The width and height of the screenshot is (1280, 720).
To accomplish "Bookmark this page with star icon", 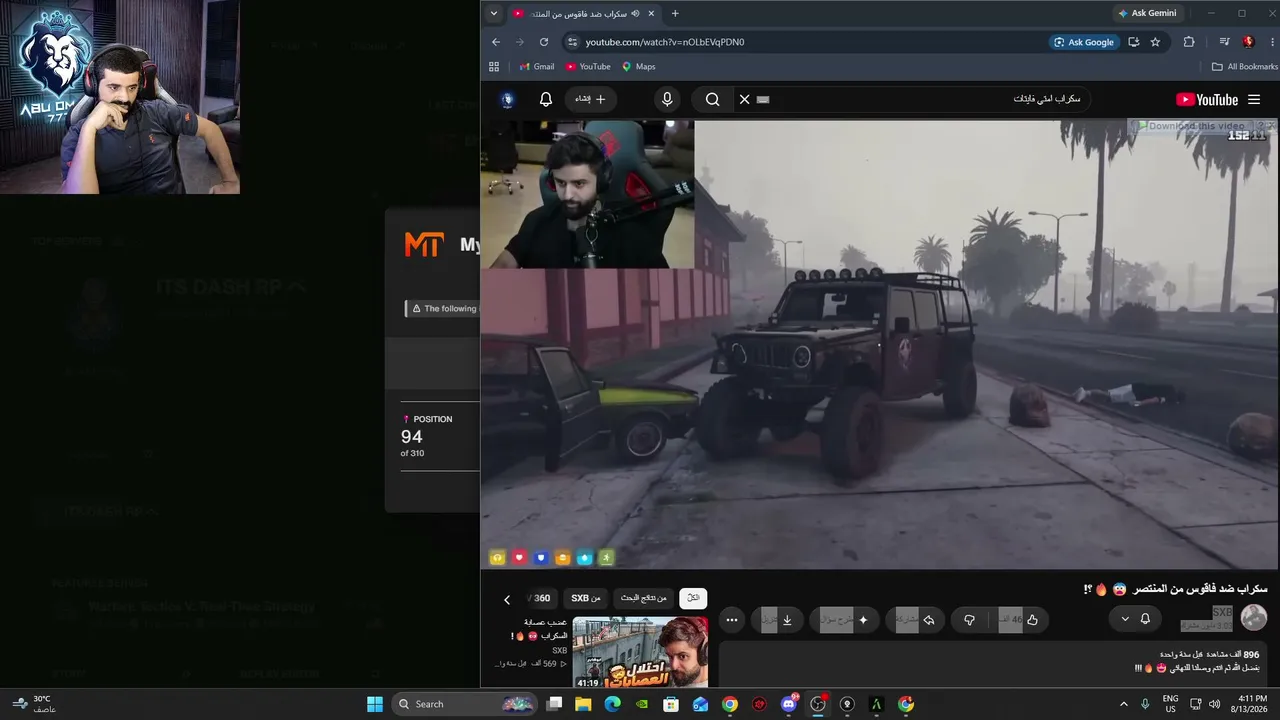I will coord(1155,42).
